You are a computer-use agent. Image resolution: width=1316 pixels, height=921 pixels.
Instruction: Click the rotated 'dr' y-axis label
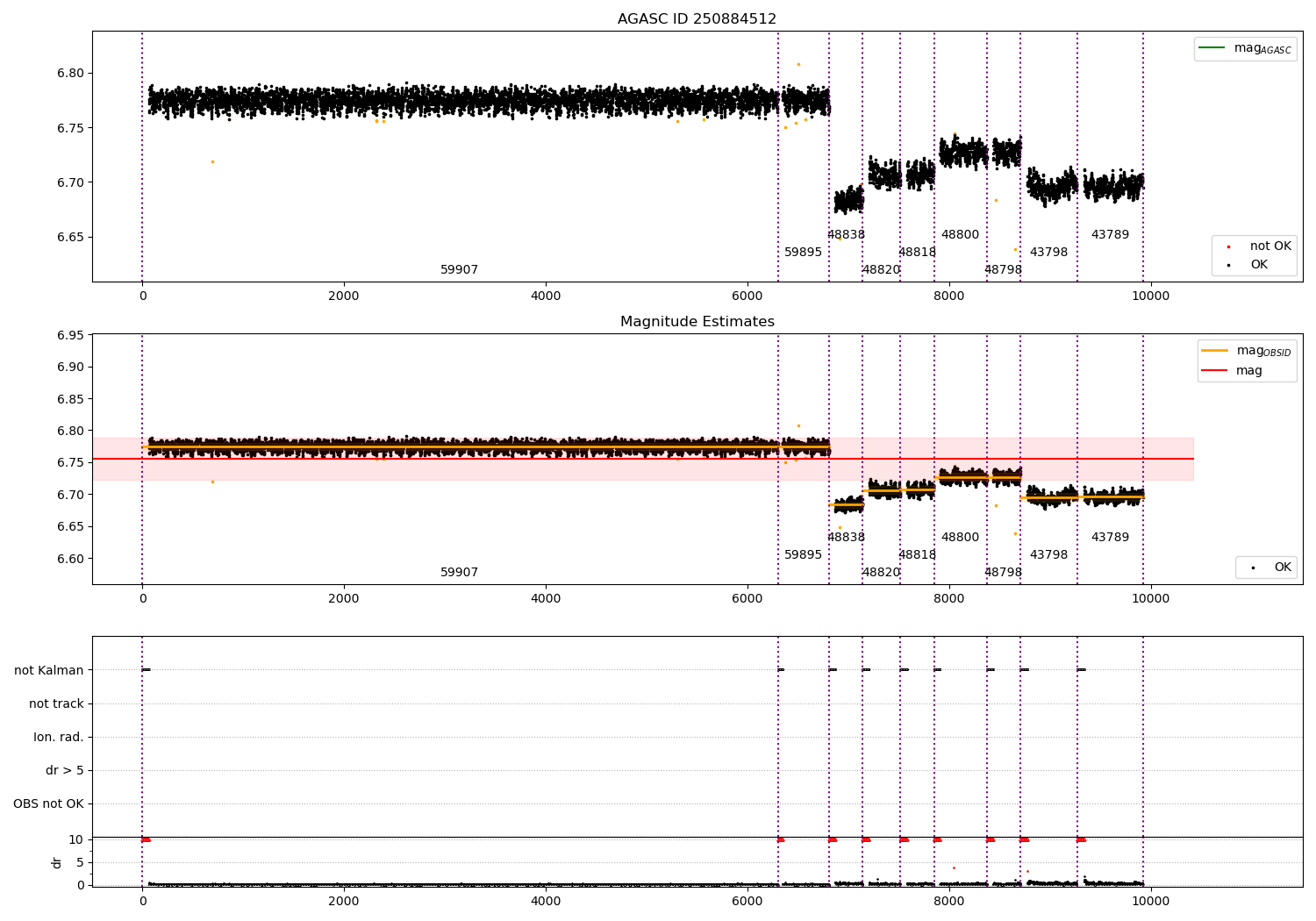57,862
